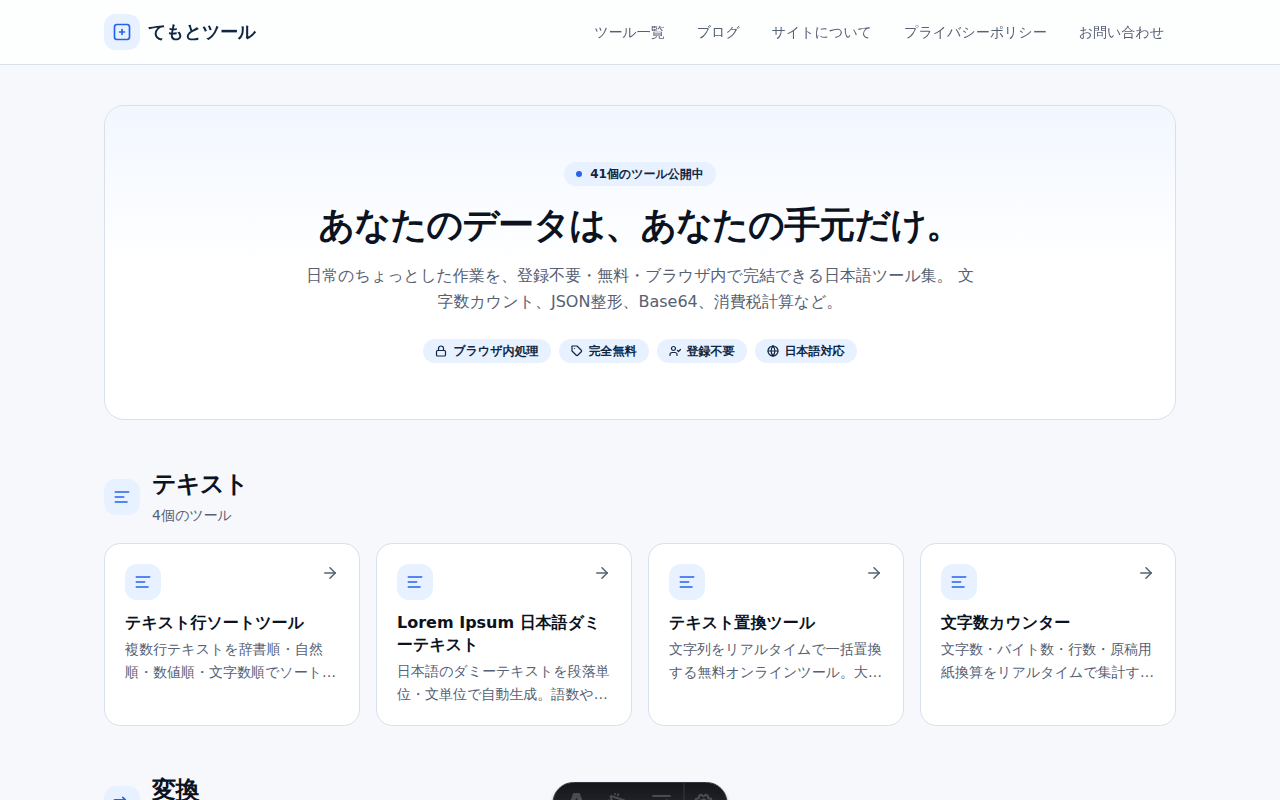
Task: Open the Lorem Ipsum 日本語ダミーテキスト title link
Action: tap(498, 634)
